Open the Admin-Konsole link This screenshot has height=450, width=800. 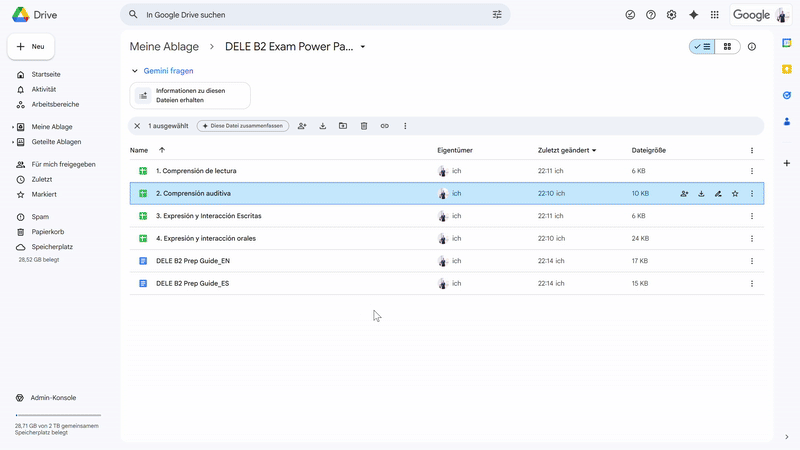[53, 397]
